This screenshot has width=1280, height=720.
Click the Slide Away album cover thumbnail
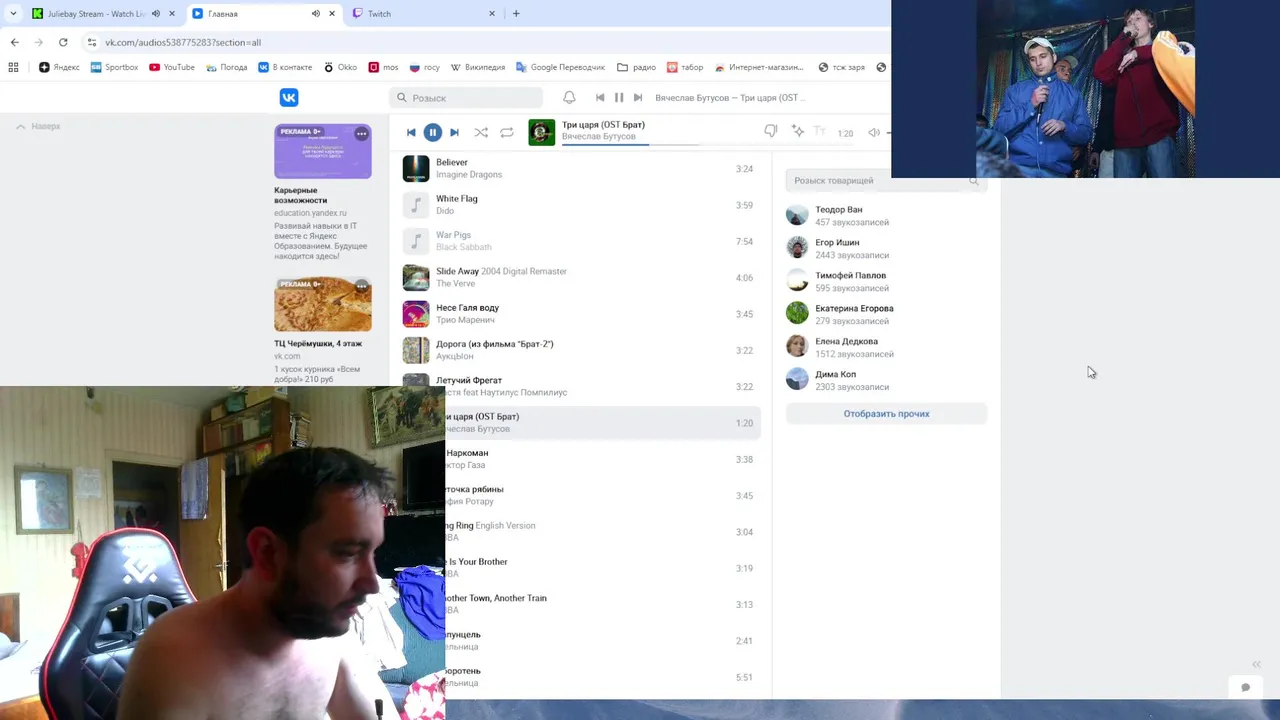click(416, 277)
